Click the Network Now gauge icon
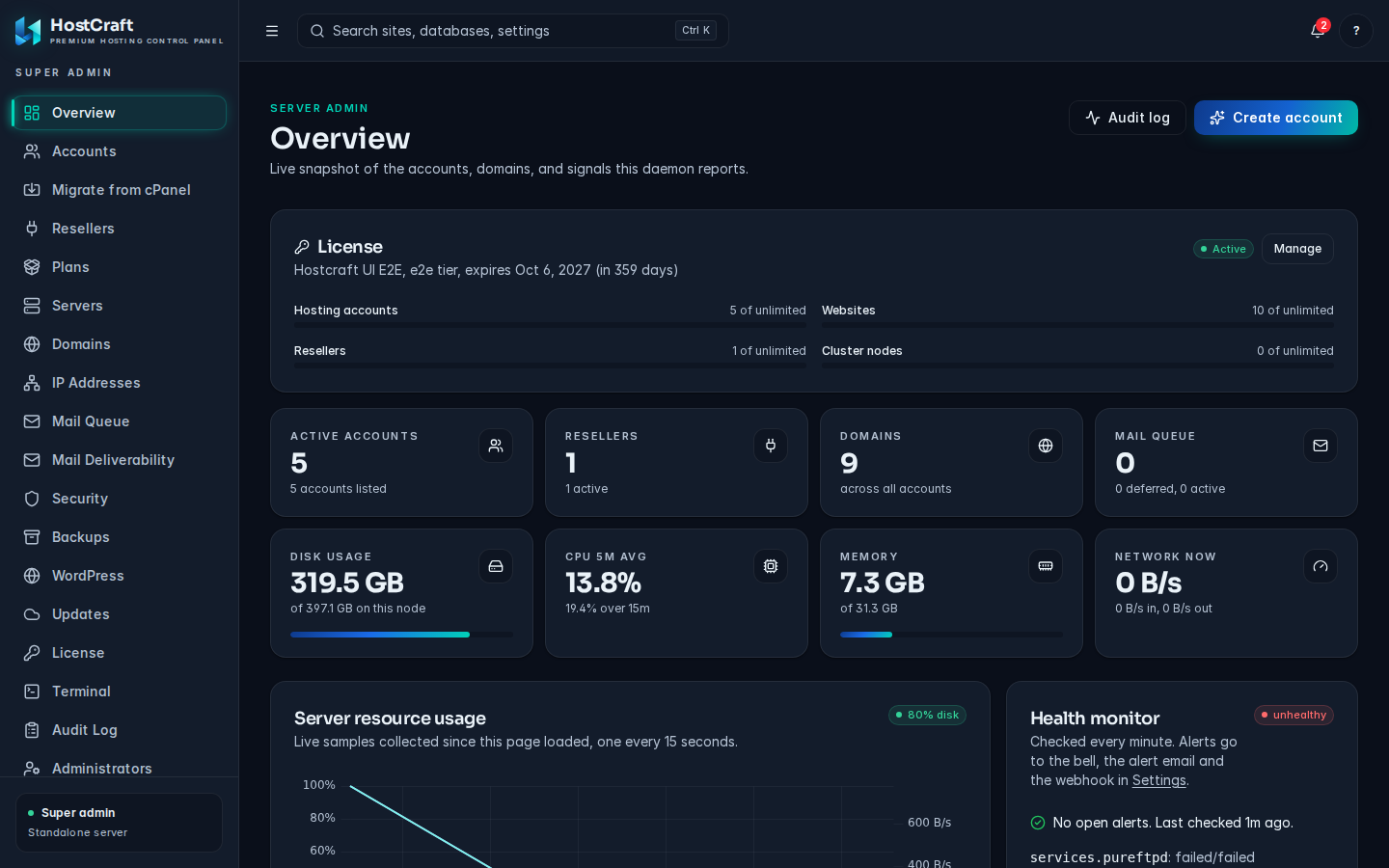Screen dimensions: 1389x868 (x=1321, y=566)
